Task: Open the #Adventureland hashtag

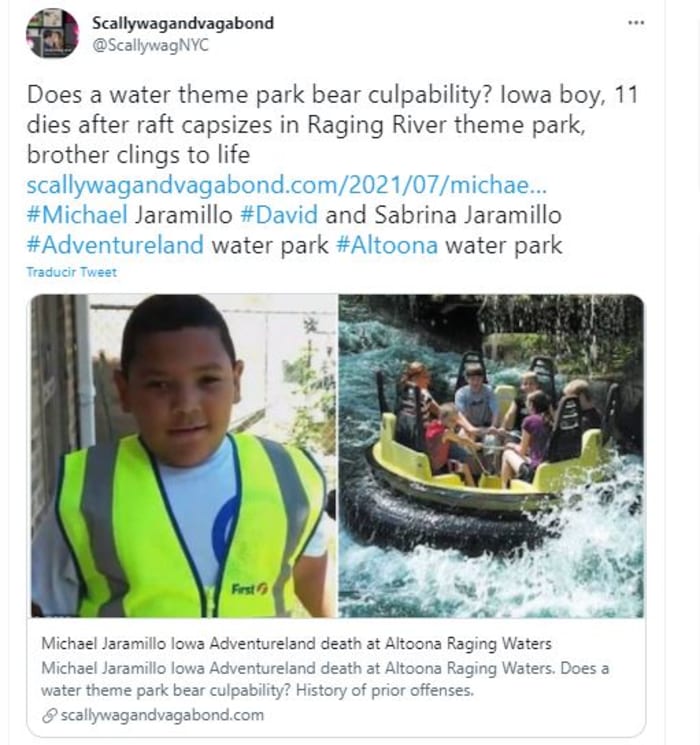Action: click(115, 245)
